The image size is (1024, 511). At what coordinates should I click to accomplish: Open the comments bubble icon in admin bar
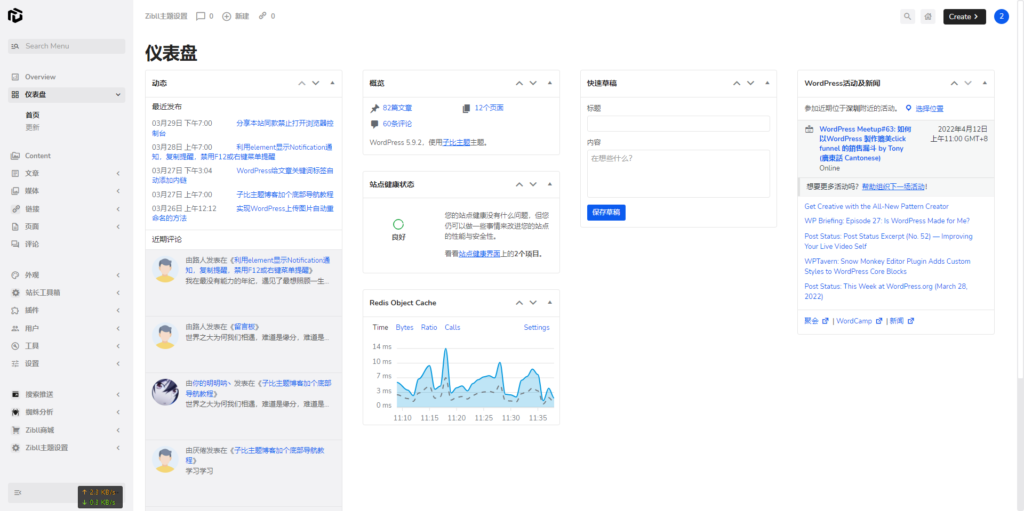pyautogui.click(x=204, y=16)
